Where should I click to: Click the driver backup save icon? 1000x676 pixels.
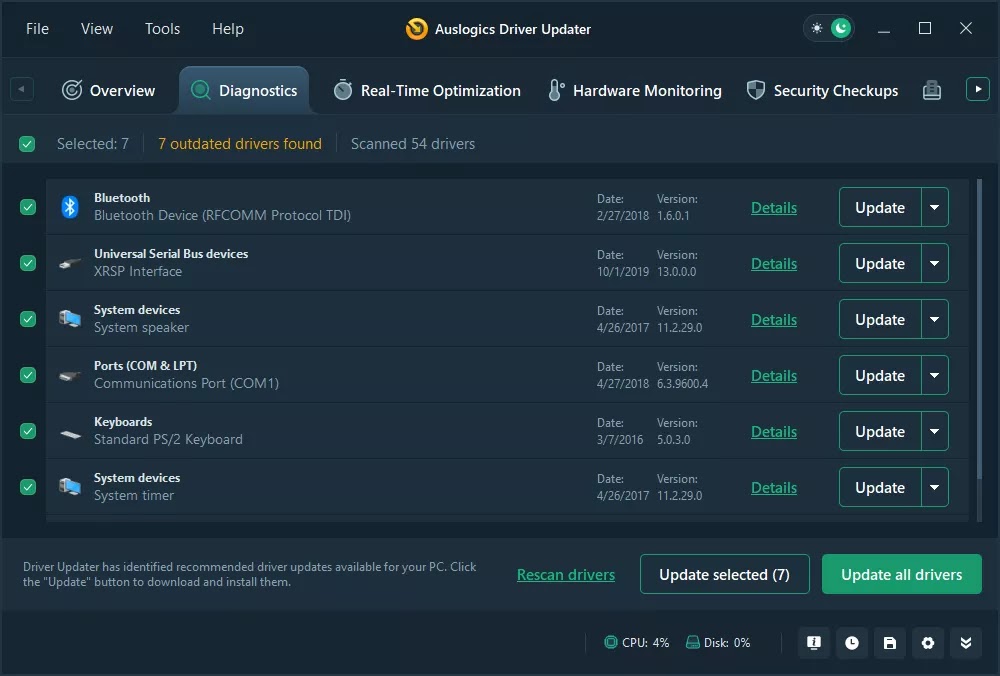890,643
